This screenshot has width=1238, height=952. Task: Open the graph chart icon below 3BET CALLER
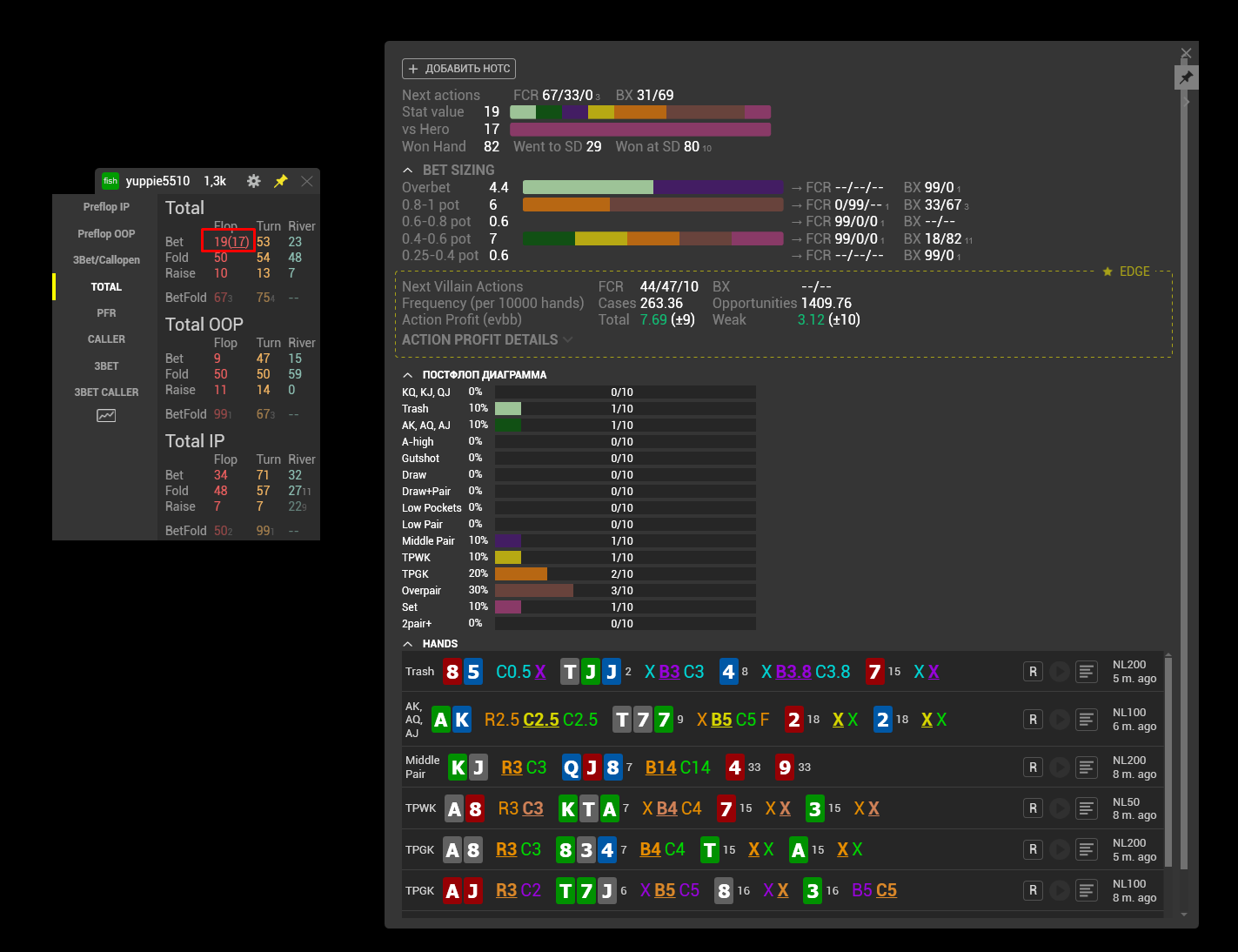point(106,416)
